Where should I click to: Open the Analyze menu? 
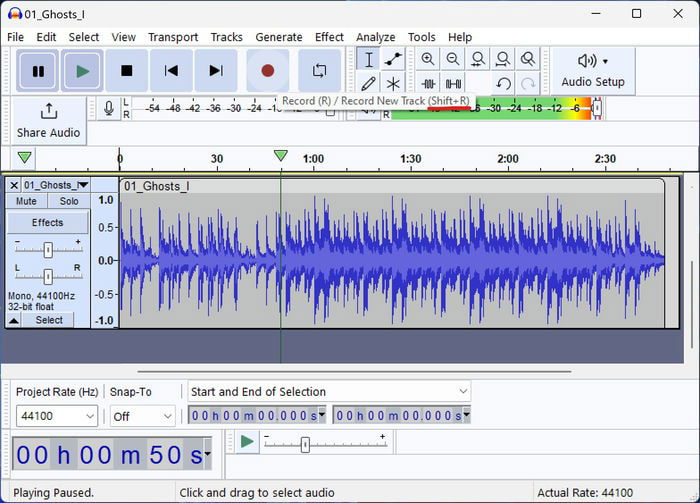tap(375, 37)
